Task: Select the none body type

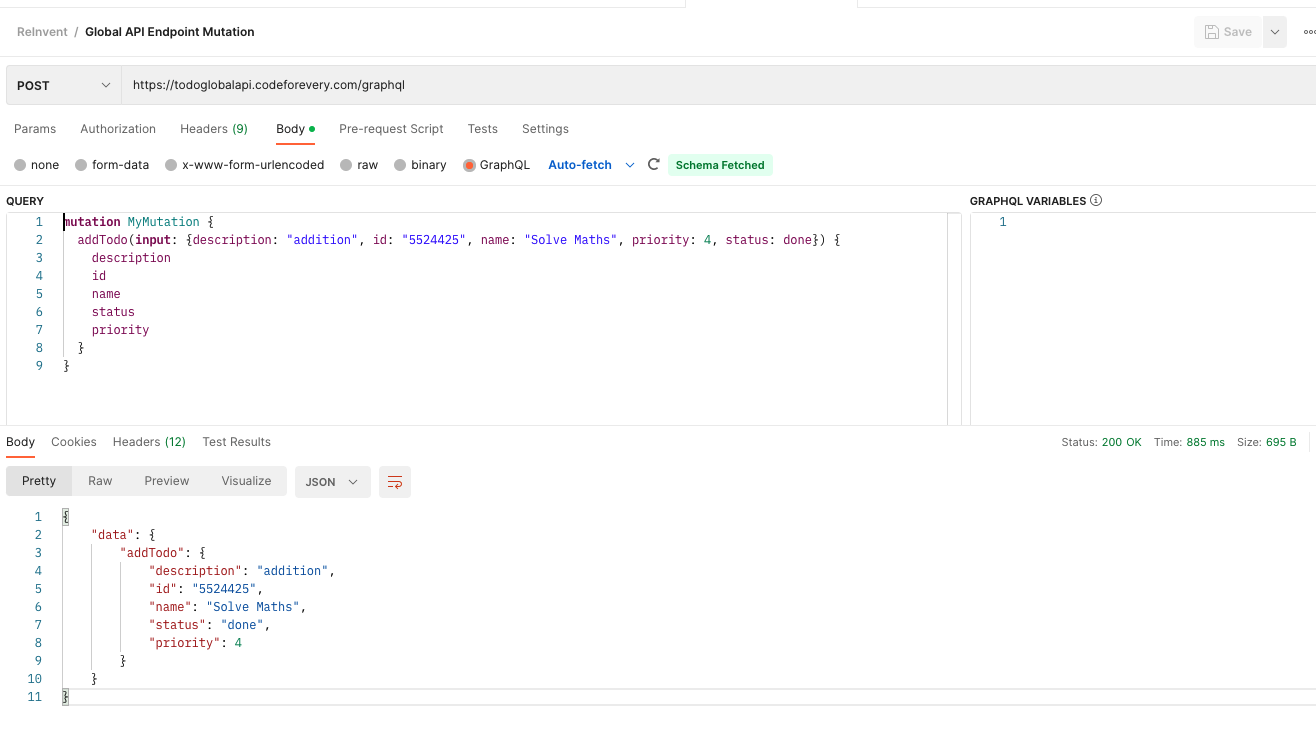Action: click(36, 165)
